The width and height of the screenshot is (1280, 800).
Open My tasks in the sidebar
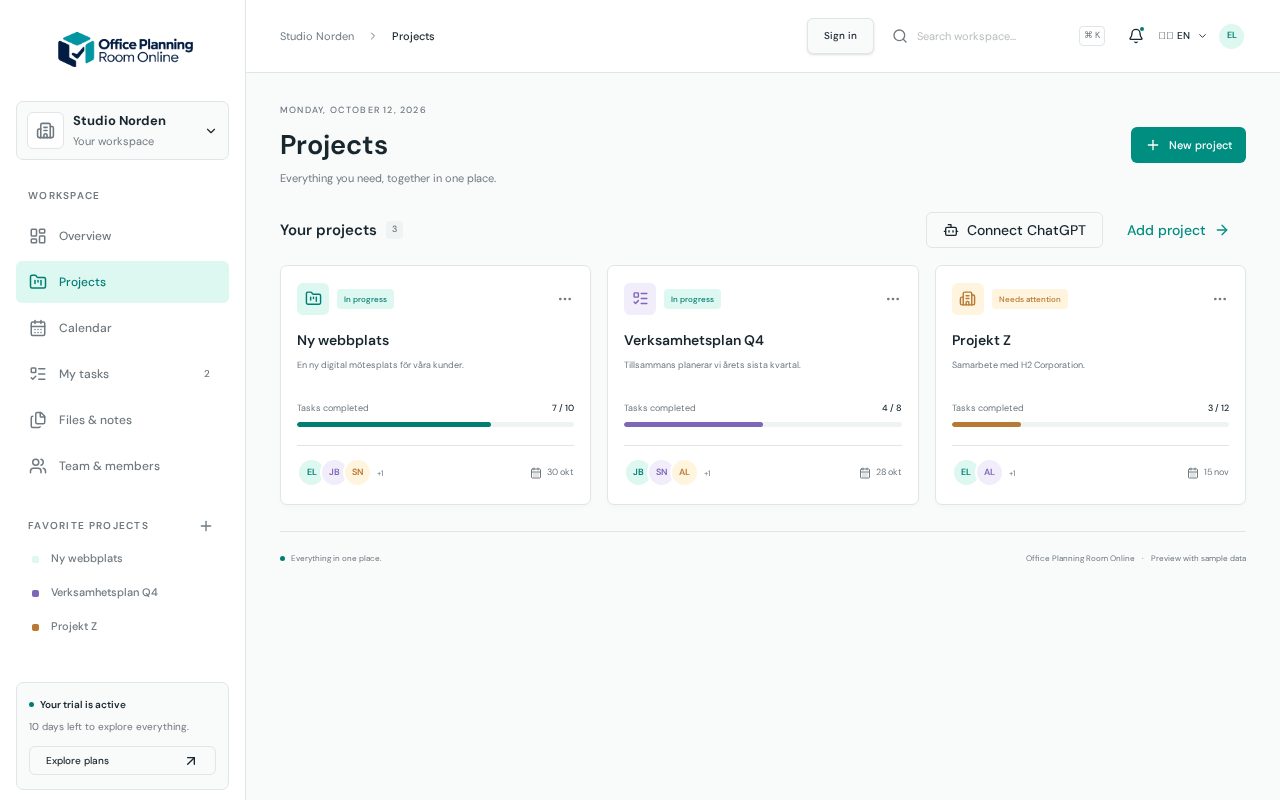point(122,374)
